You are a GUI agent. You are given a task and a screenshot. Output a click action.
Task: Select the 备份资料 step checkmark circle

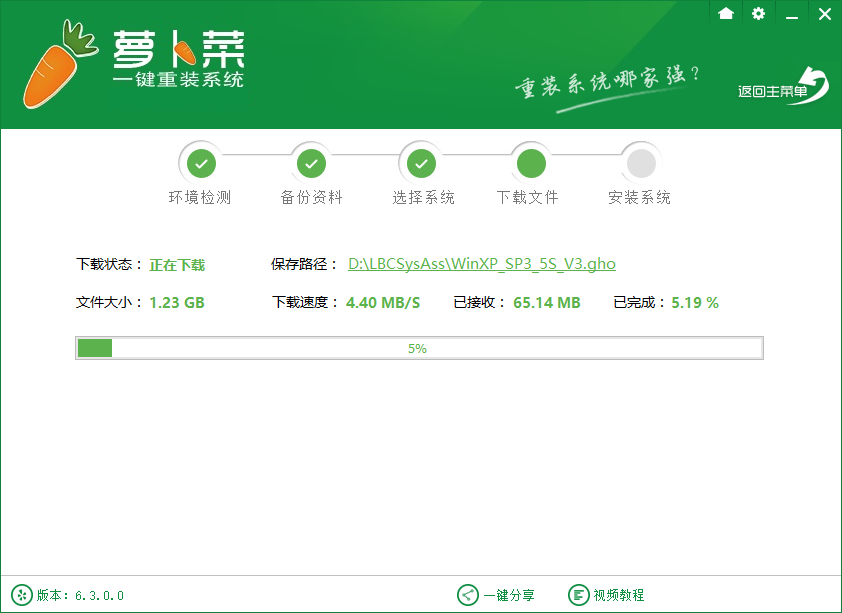(311, 162)
